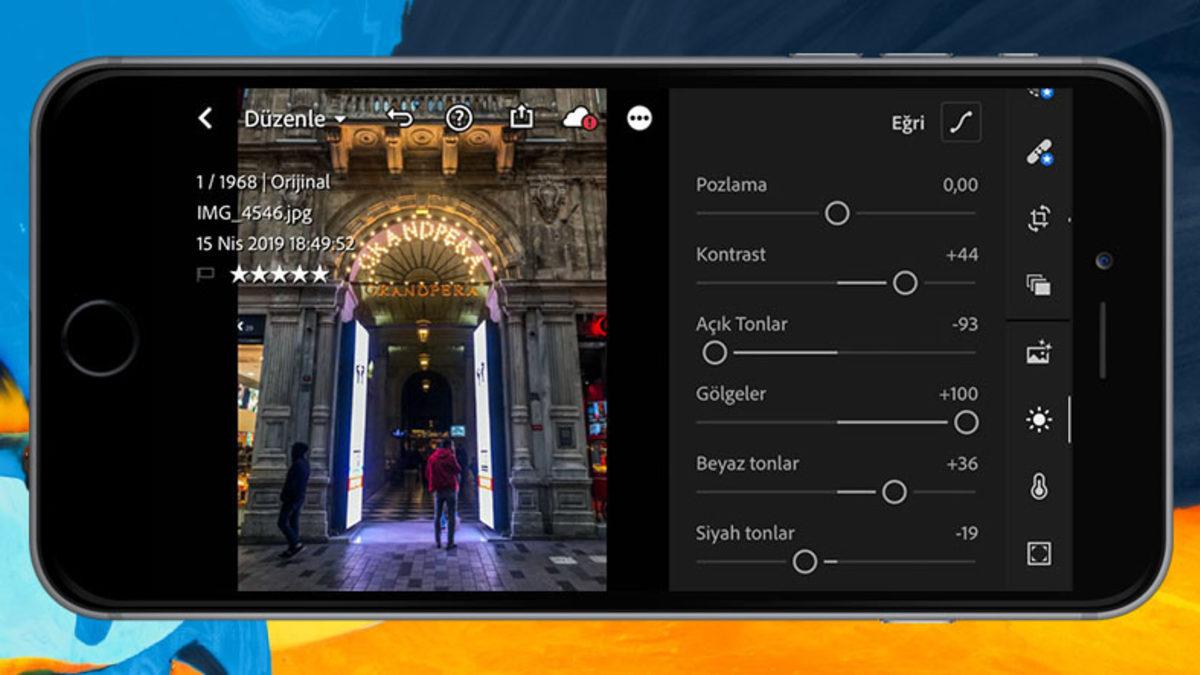Open the Light panel sun icon
1200x675 pixels.
[x=1037, y=421]
